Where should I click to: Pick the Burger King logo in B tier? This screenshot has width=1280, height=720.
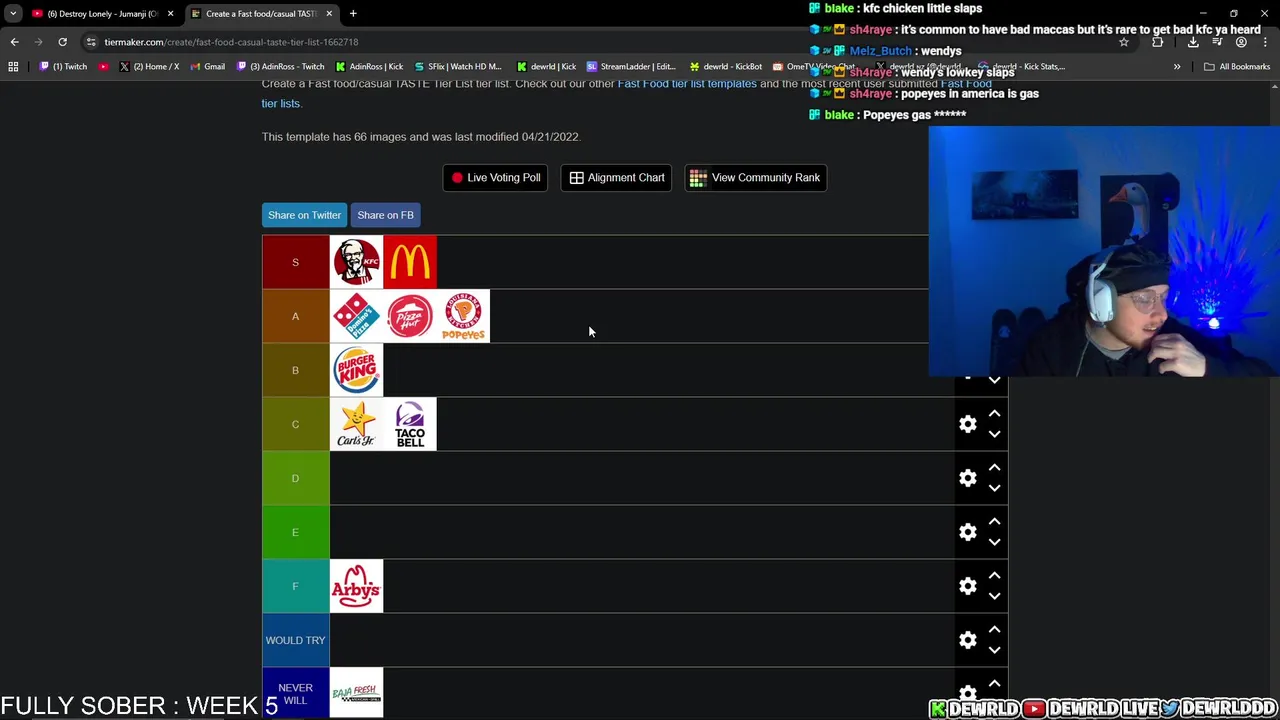356,370
